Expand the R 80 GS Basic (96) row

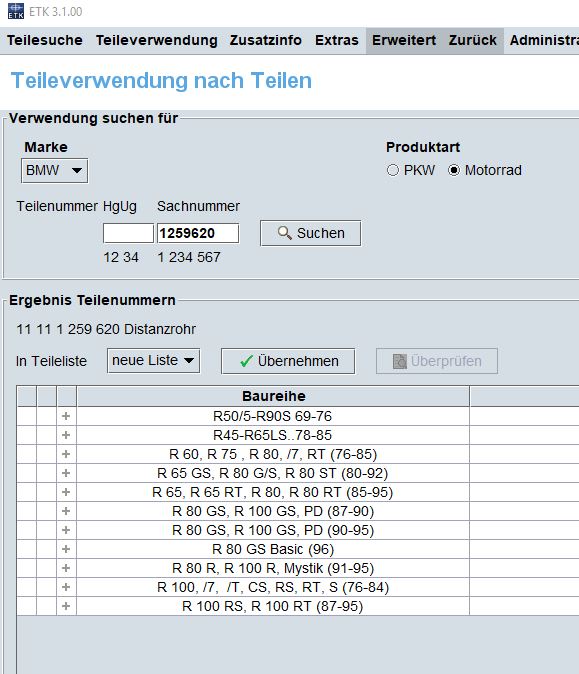[66, 549]
